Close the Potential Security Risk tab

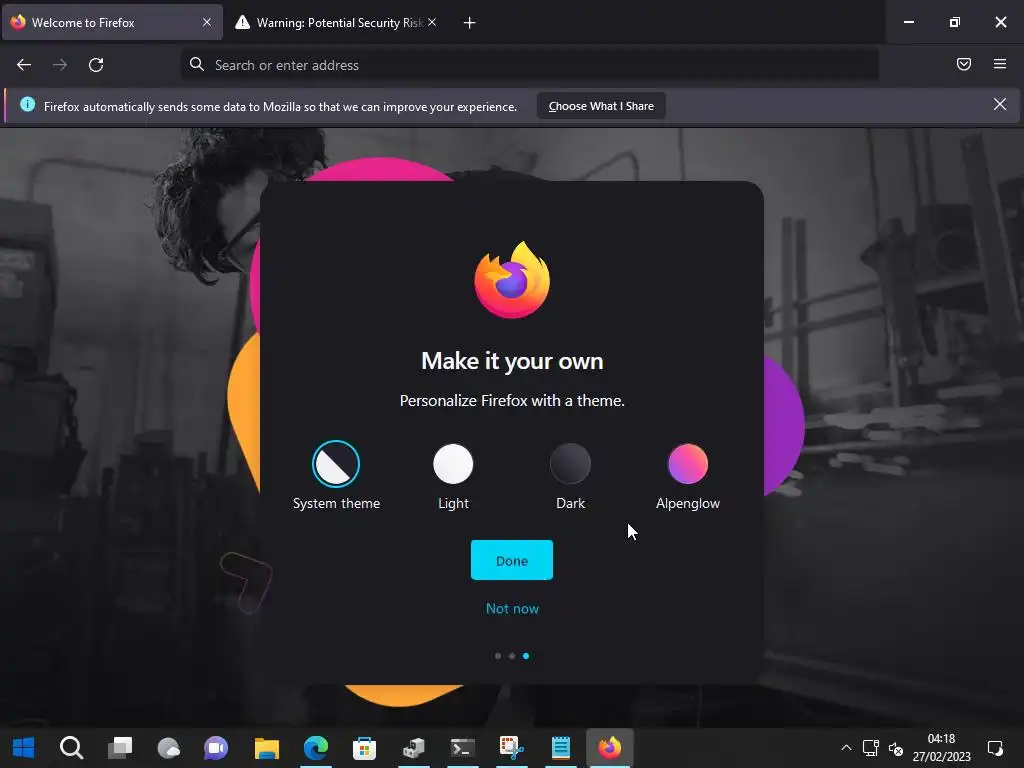[x=432, y=22]
